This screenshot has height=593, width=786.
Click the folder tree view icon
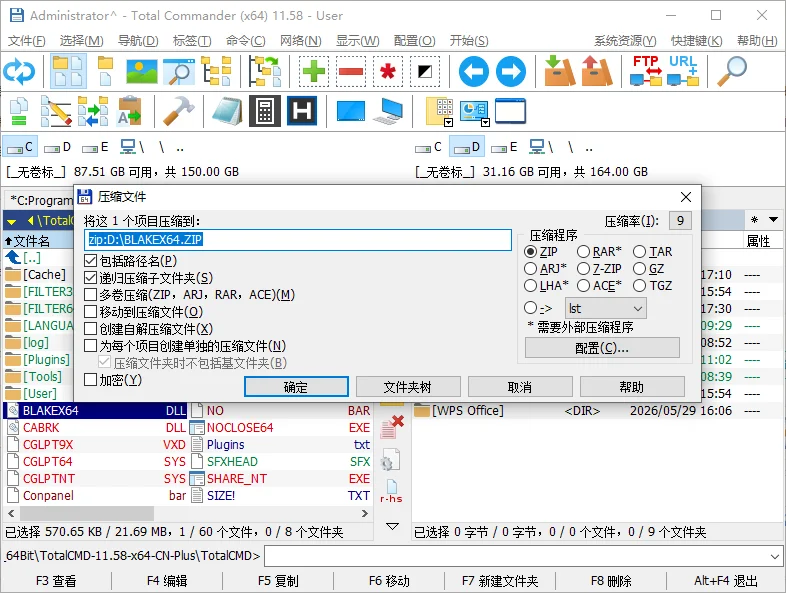217,72
